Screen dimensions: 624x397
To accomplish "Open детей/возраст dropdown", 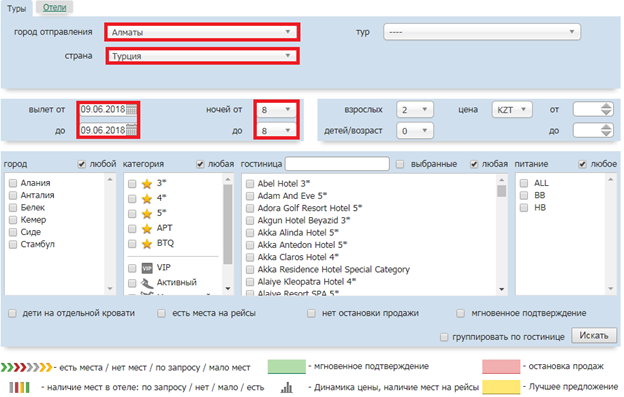I will tap(415, 130).
